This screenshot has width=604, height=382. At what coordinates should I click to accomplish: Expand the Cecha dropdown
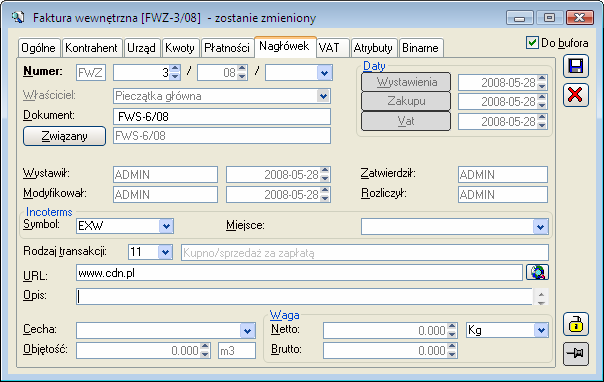[x=247, y=330]
